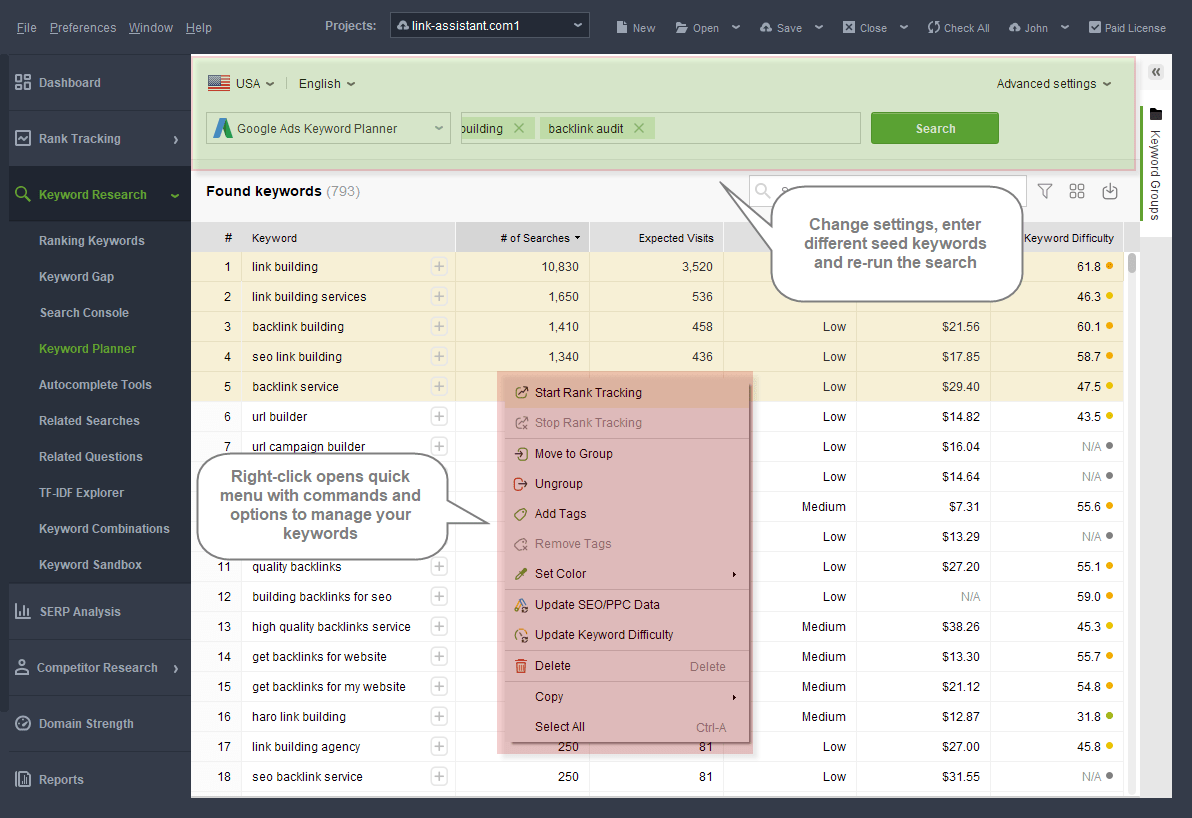Click the green Search button

pyautogui.click(x=935, y=128)
